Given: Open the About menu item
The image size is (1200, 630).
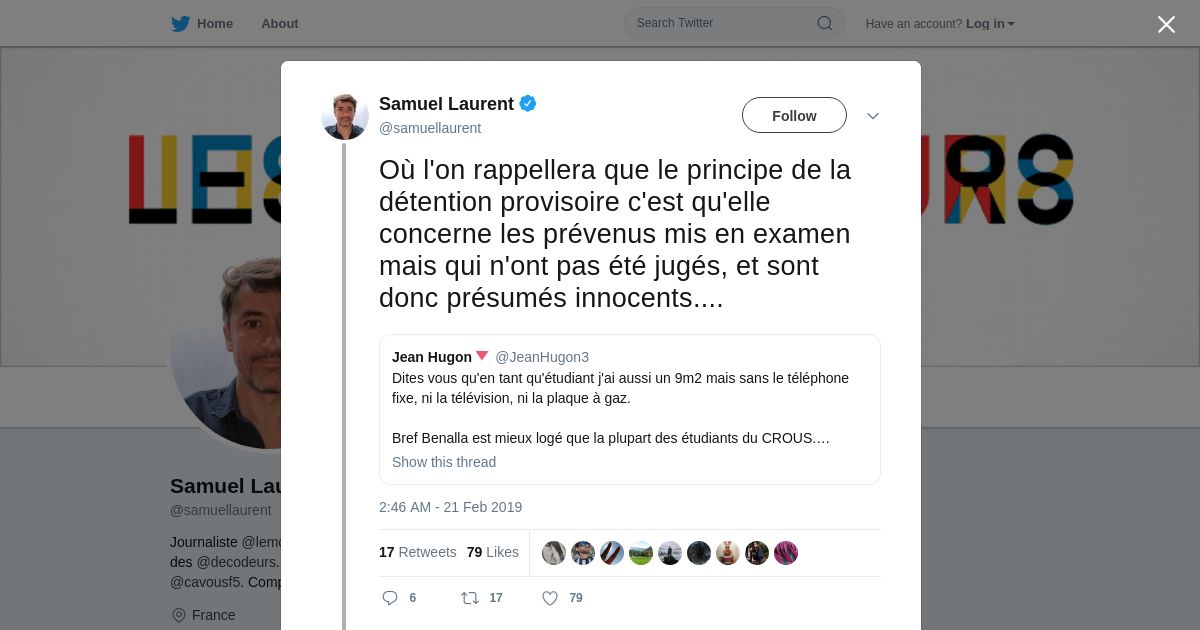Looking at the screenshot, I should [280, 24].
